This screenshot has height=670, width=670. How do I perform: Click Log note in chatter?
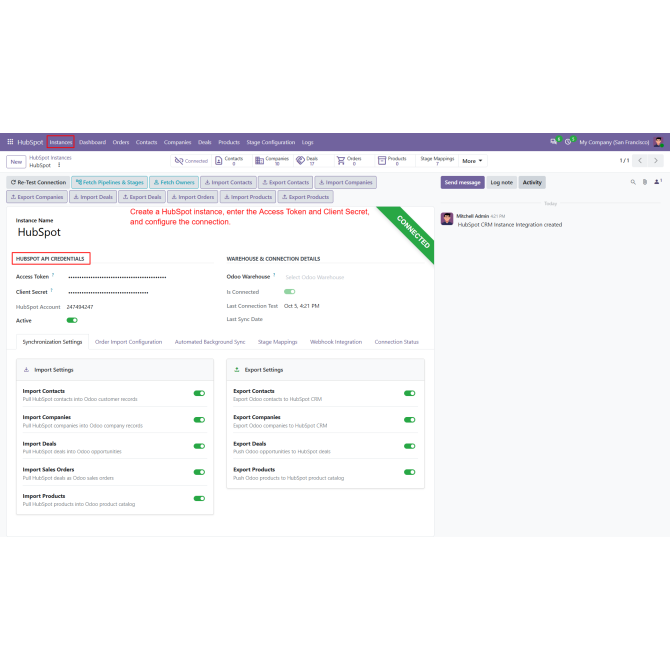(x=502, y=182)
